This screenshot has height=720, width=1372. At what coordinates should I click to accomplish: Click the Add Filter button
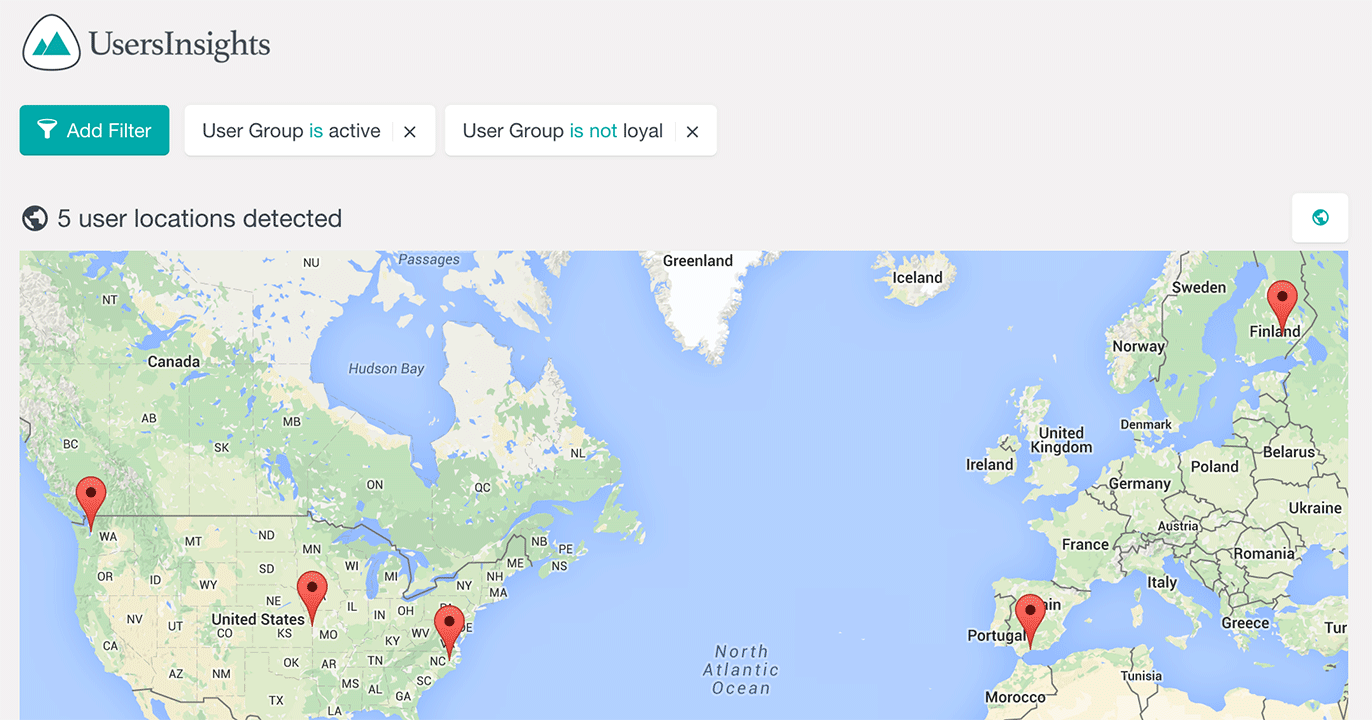click(x=94, y=130)
